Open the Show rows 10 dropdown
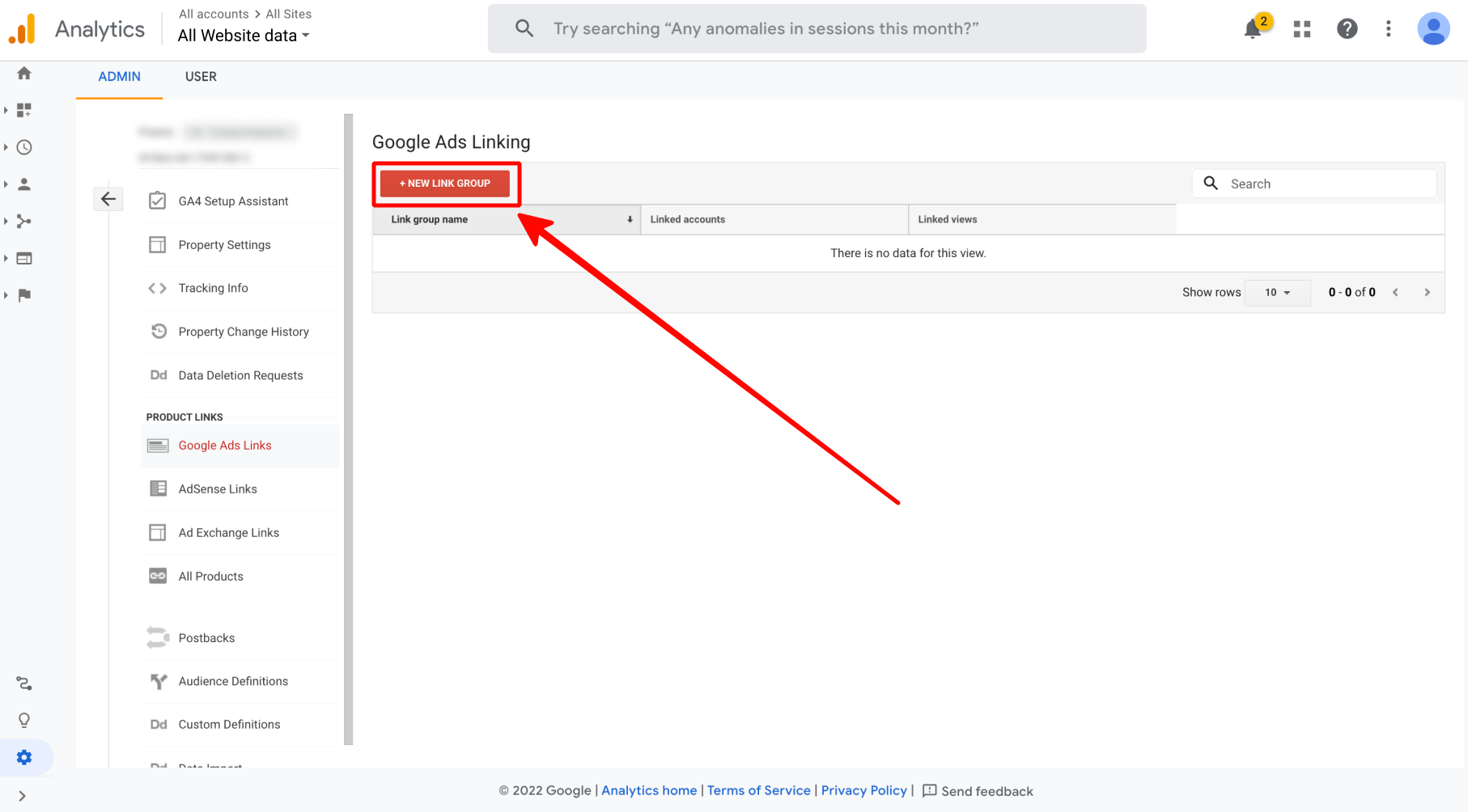Screen dimensions: 1468x812 click(1277, 292)
